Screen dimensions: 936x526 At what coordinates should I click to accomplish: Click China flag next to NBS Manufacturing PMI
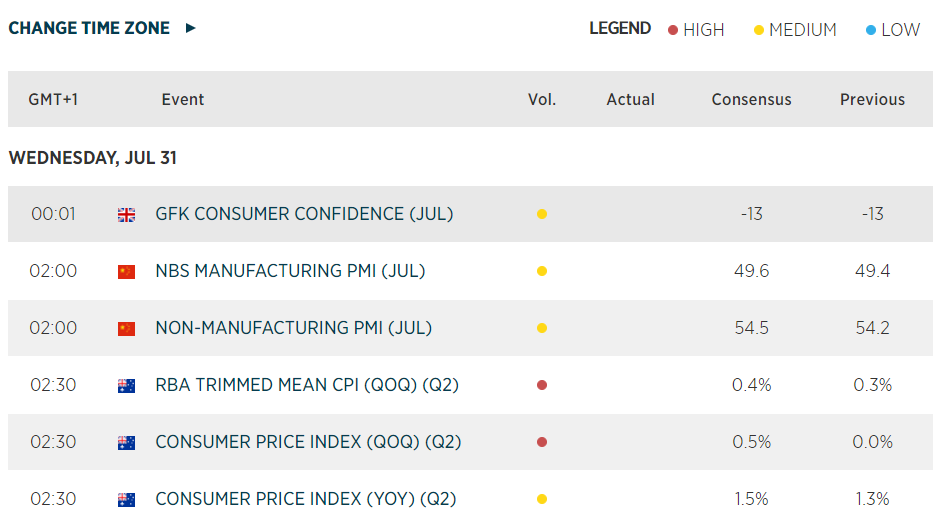(x=126, y=271)
